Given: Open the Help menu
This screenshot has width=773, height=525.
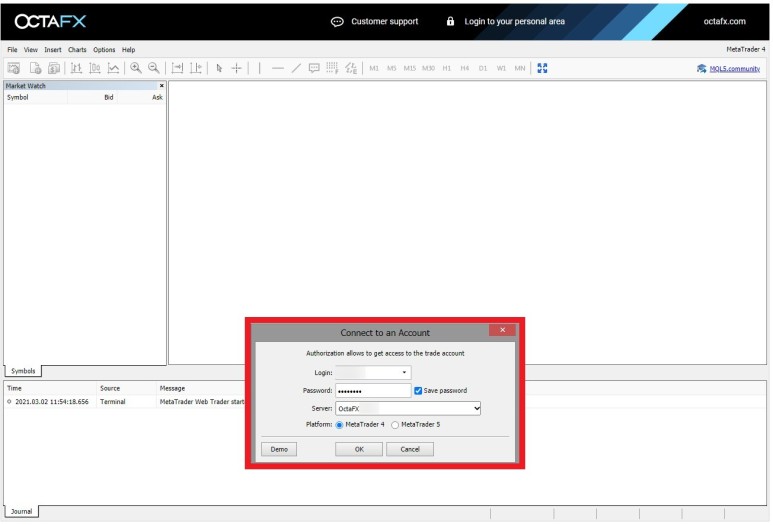Looking at the screenshot, I should point(129,49).
